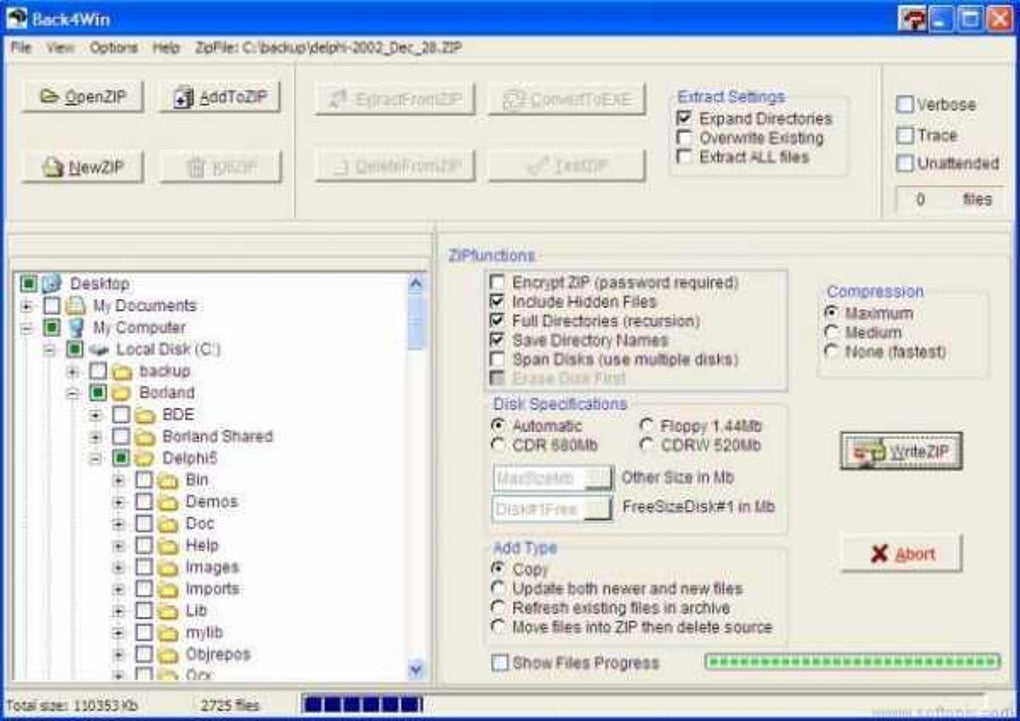Click the Doc folder icon
Viewport: 1020px width, 721px height.
[x=168, y=524]
